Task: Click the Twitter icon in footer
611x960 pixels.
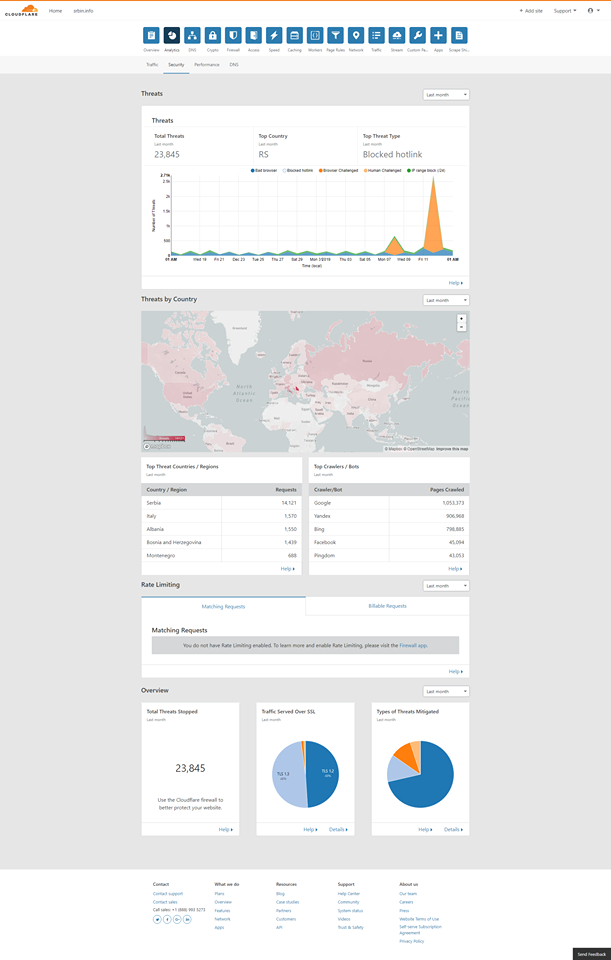Action: [157, 919]
